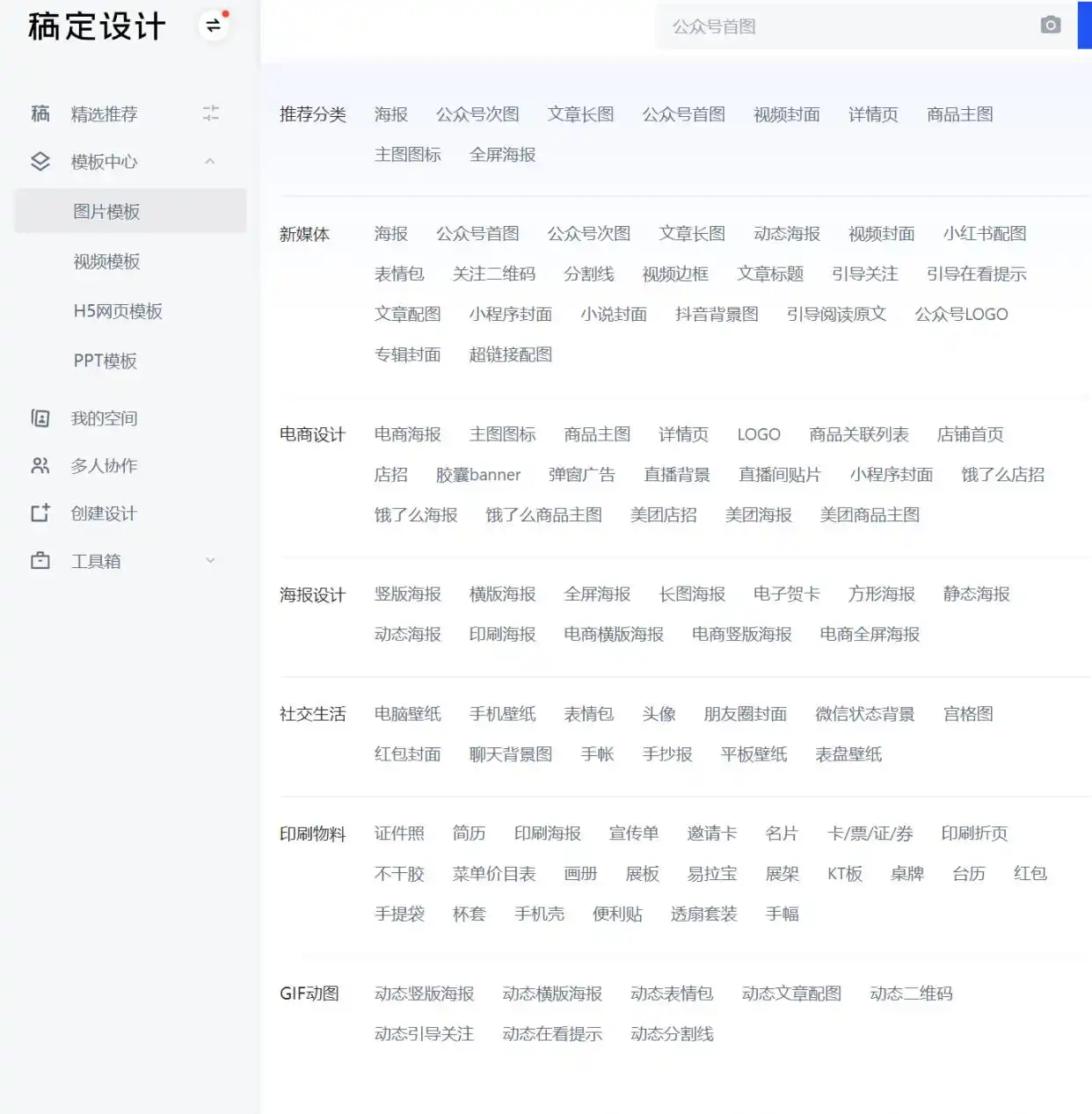
Task: Collapse the 模板中心 section chevron
Action: point(209,162)
